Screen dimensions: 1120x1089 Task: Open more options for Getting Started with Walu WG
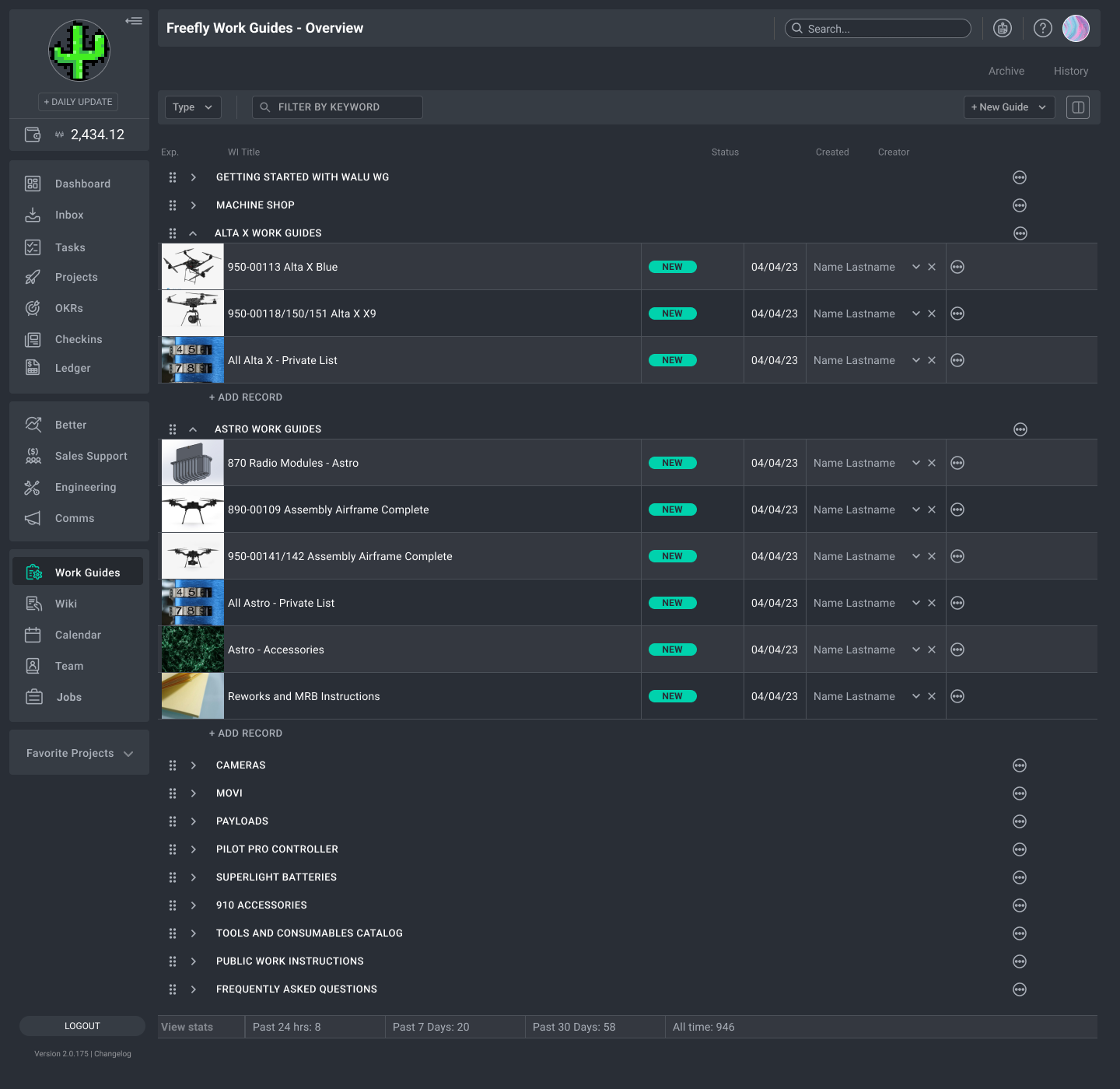pos(1020,177)
